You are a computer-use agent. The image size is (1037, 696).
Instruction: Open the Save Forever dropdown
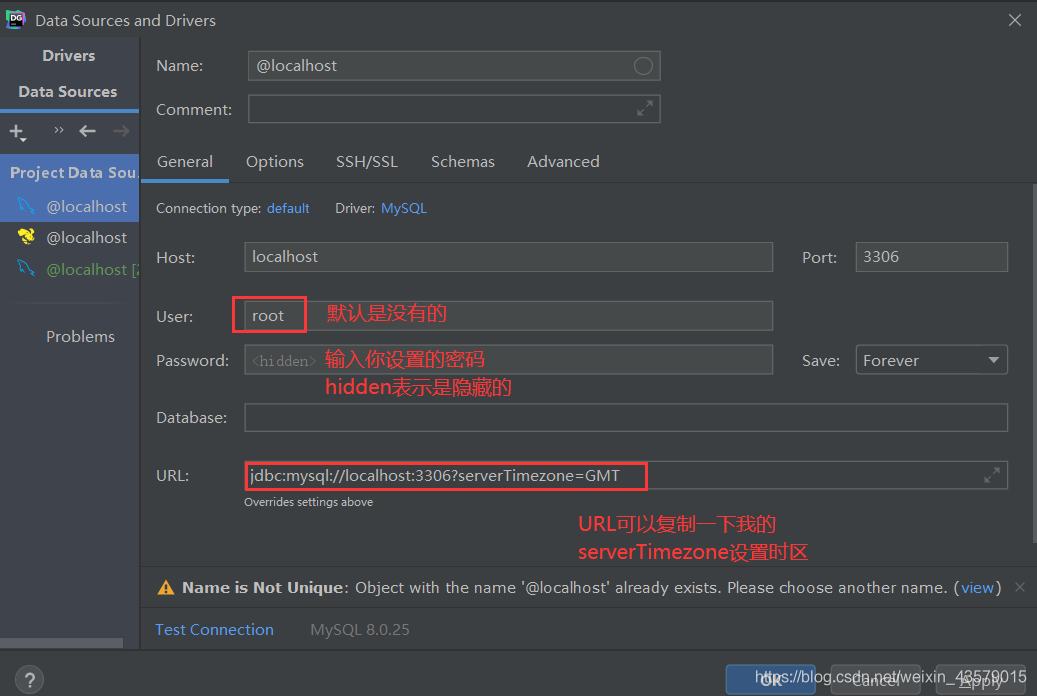(x=931, y=360)
